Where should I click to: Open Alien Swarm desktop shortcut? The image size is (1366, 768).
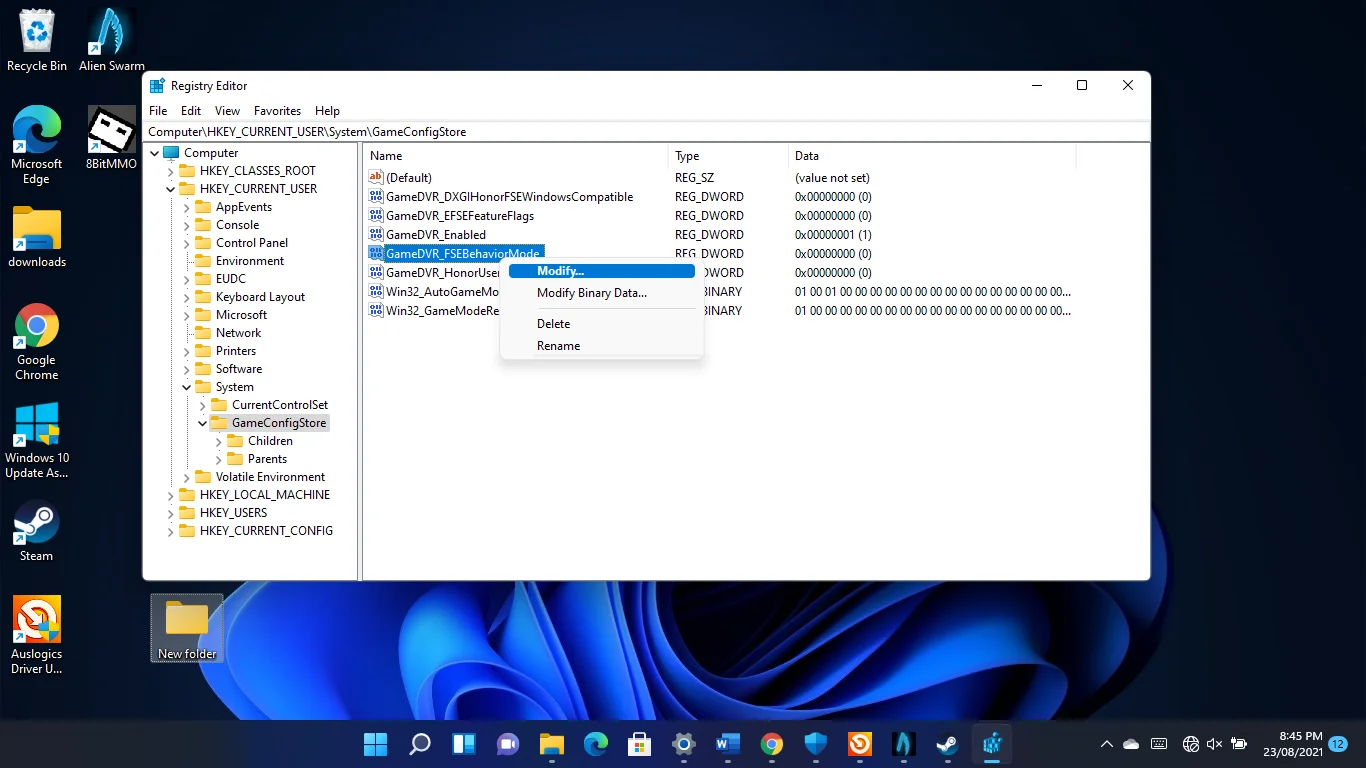tap(112, 41)
